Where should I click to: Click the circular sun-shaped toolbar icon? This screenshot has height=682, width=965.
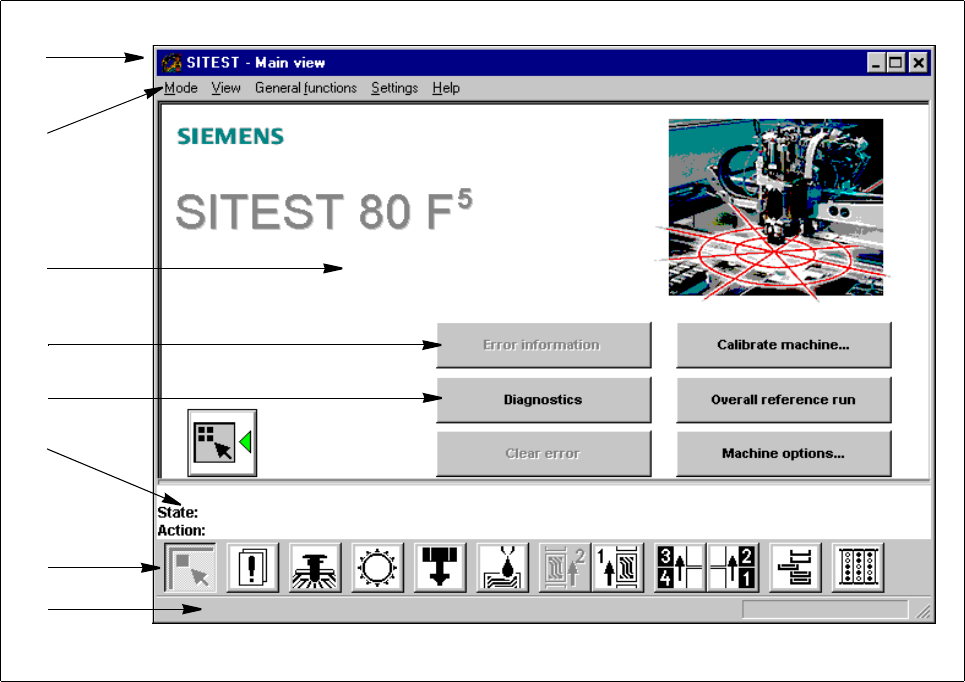coord(377,568)
